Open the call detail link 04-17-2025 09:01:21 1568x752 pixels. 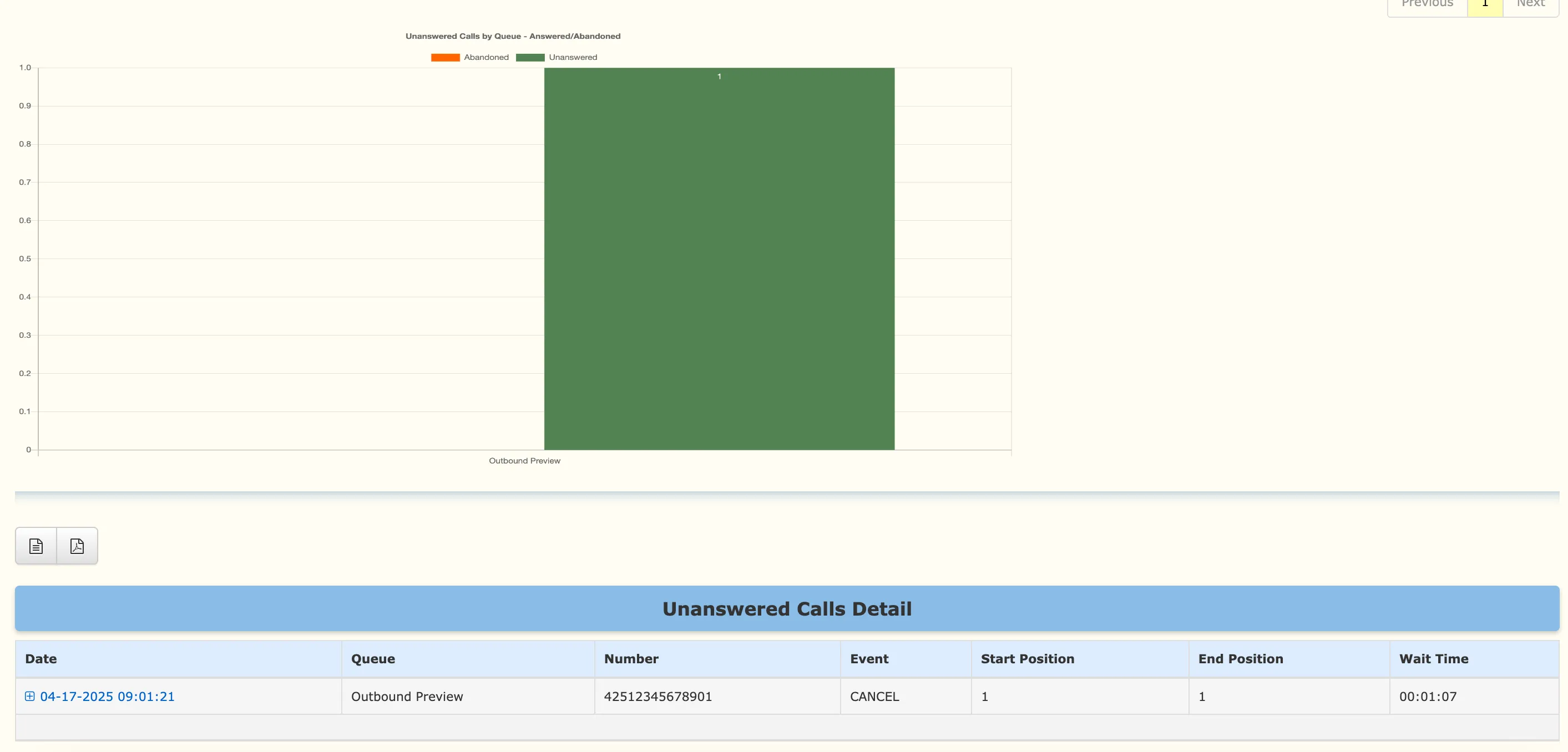(107, 697)
